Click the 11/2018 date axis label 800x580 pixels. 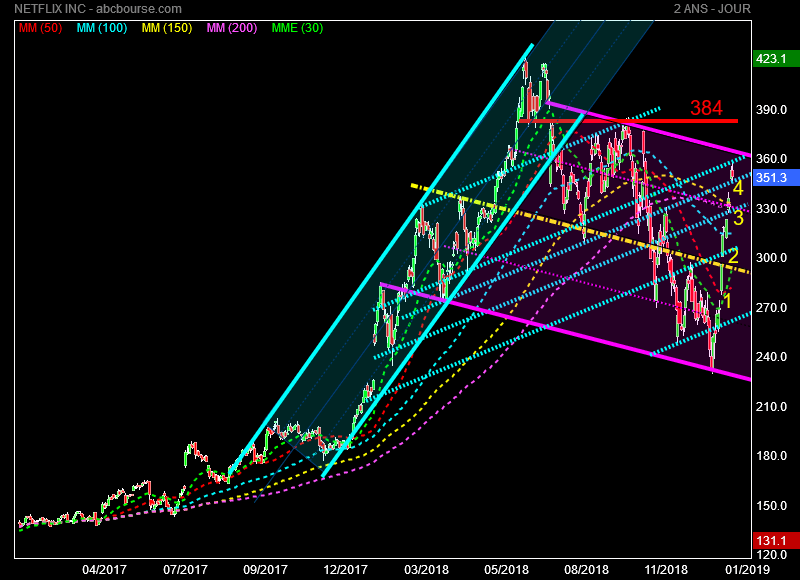click(666, 569)
